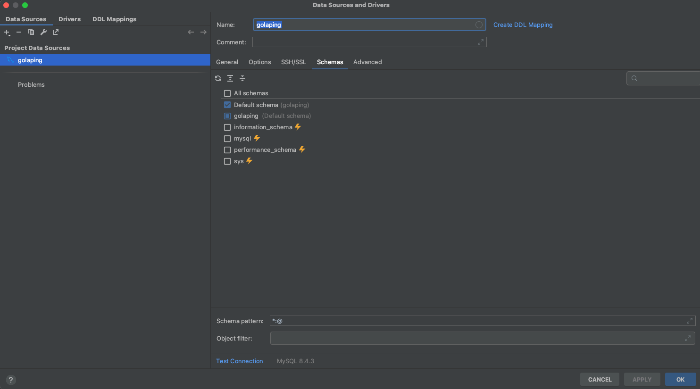This screenshot has height=389, width=700.
Task: Remove the selected data source with minus icon
Action: (19, 32)
